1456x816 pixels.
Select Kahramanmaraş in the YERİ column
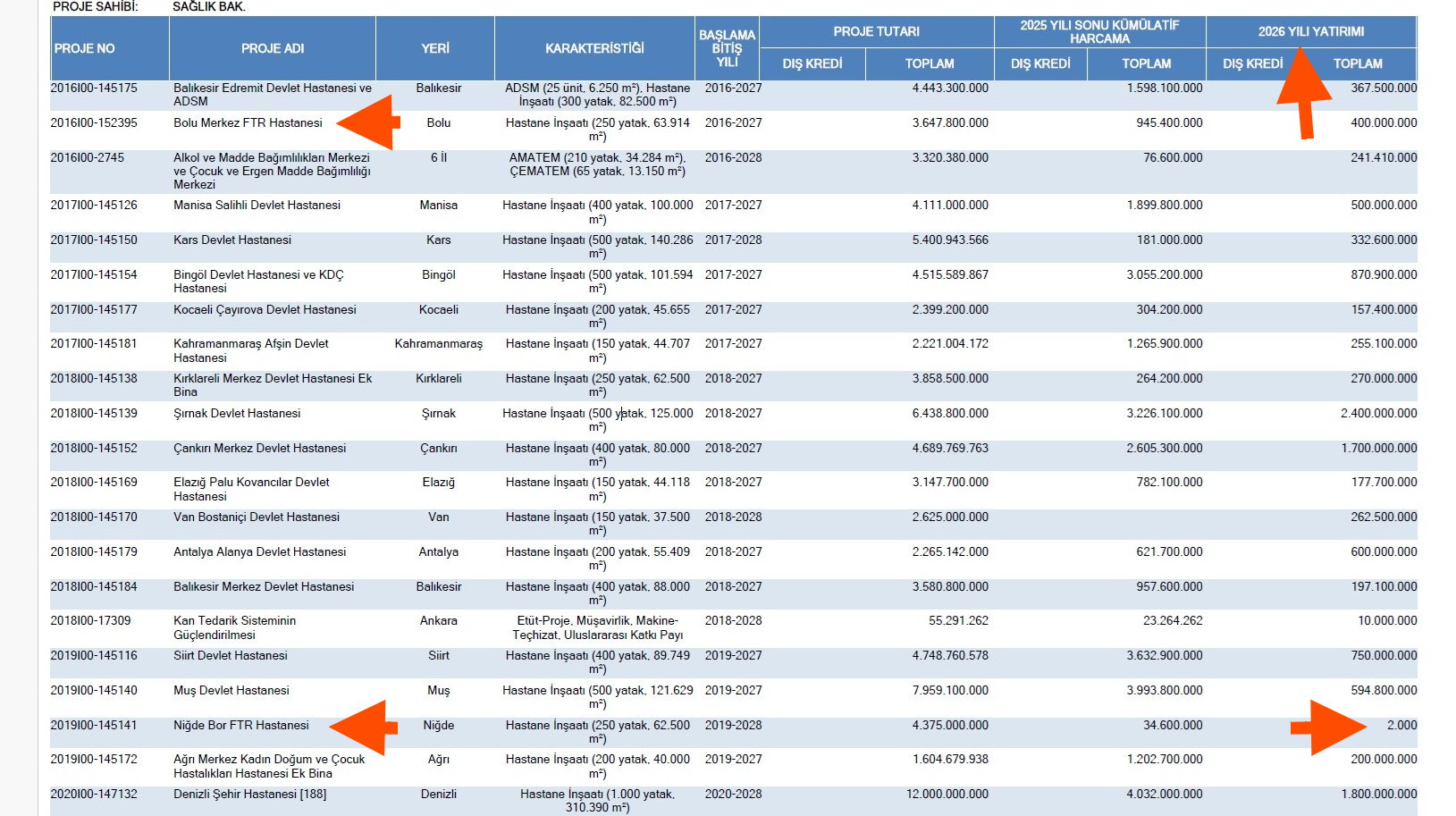(x=438, y=344)
